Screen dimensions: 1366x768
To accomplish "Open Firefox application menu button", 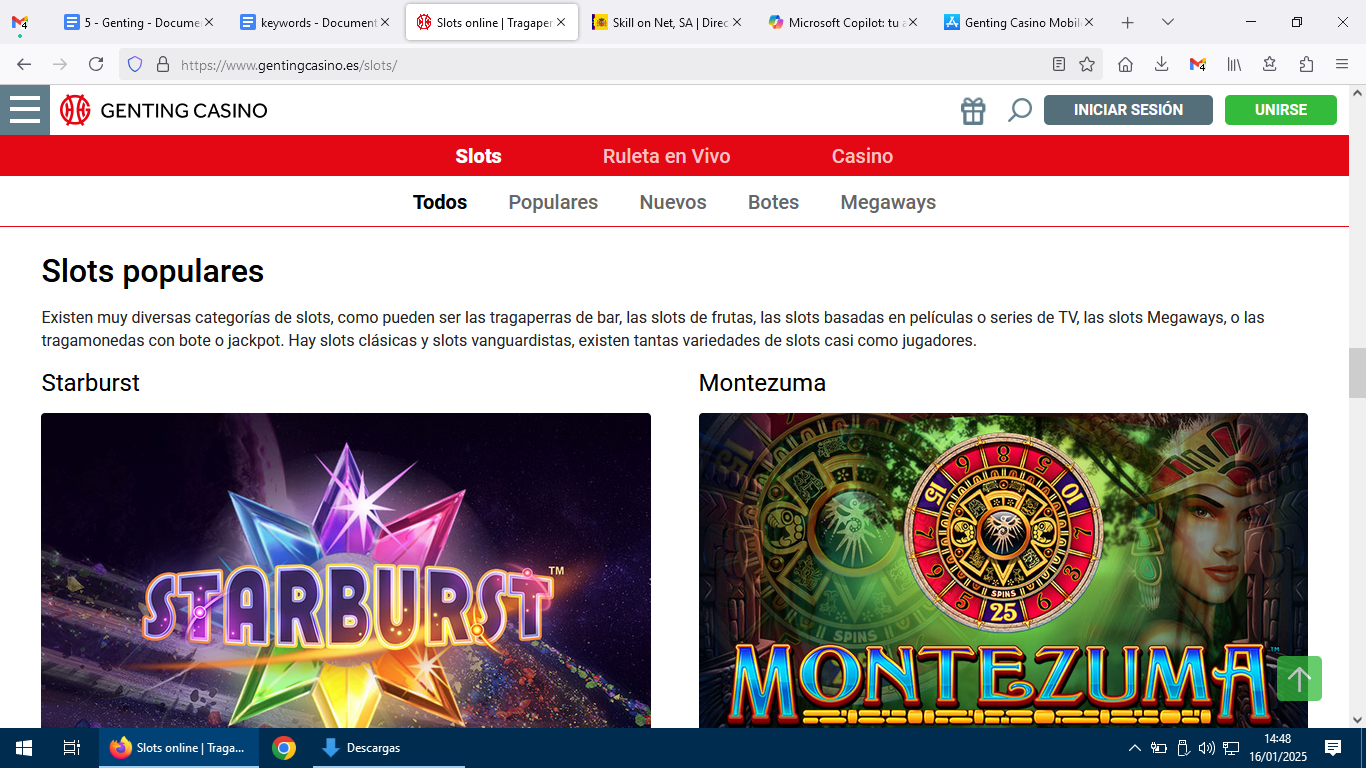I will click(1342, 64).
